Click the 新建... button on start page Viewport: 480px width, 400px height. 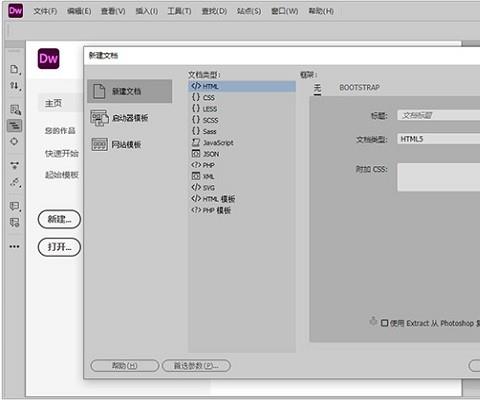(x=59, y=219)
